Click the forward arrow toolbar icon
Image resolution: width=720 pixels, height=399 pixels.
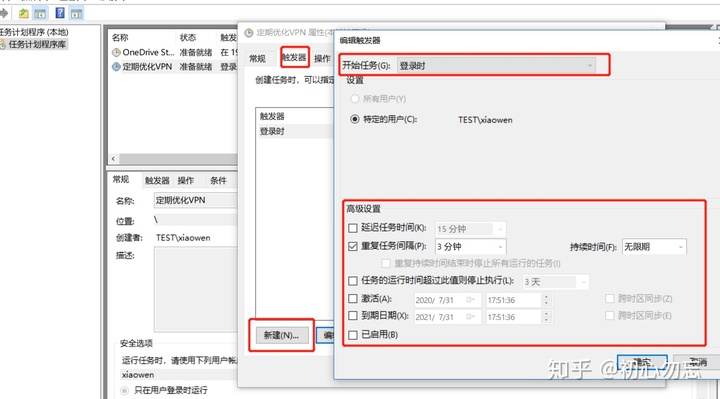(x=4, y=13)
